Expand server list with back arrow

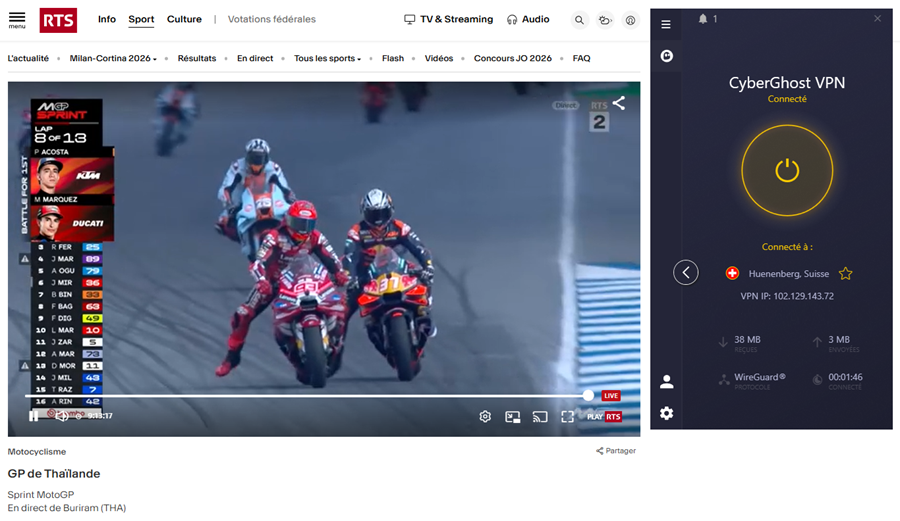pyautogui.click(x=686, y=273)
